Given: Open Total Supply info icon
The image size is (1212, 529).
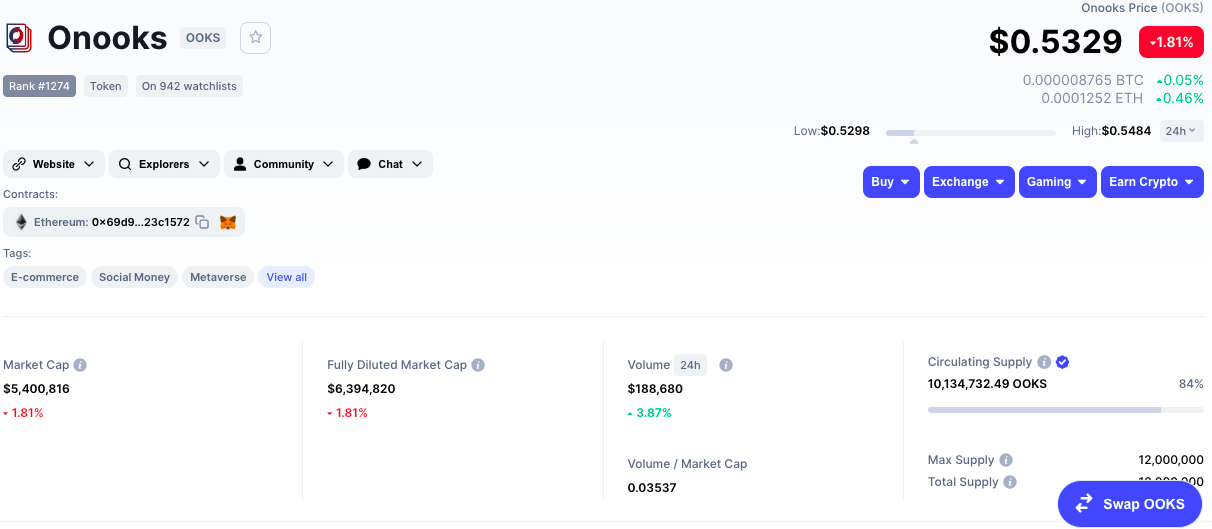Looking at the screenshot, I should coord(1010,482).
